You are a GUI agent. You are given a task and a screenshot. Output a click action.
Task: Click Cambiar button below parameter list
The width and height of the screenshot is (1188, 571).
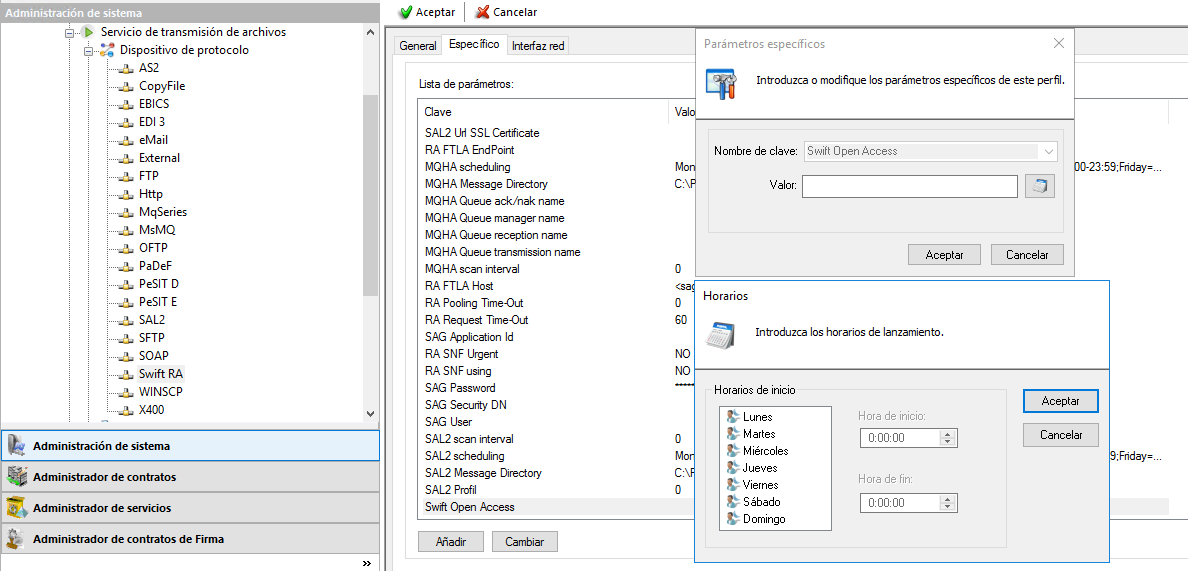pyautogui.click(x=525, y=541)
